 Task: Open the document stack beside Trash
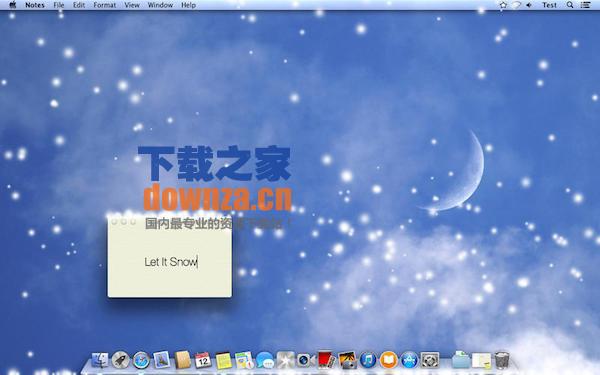point(481,360)
